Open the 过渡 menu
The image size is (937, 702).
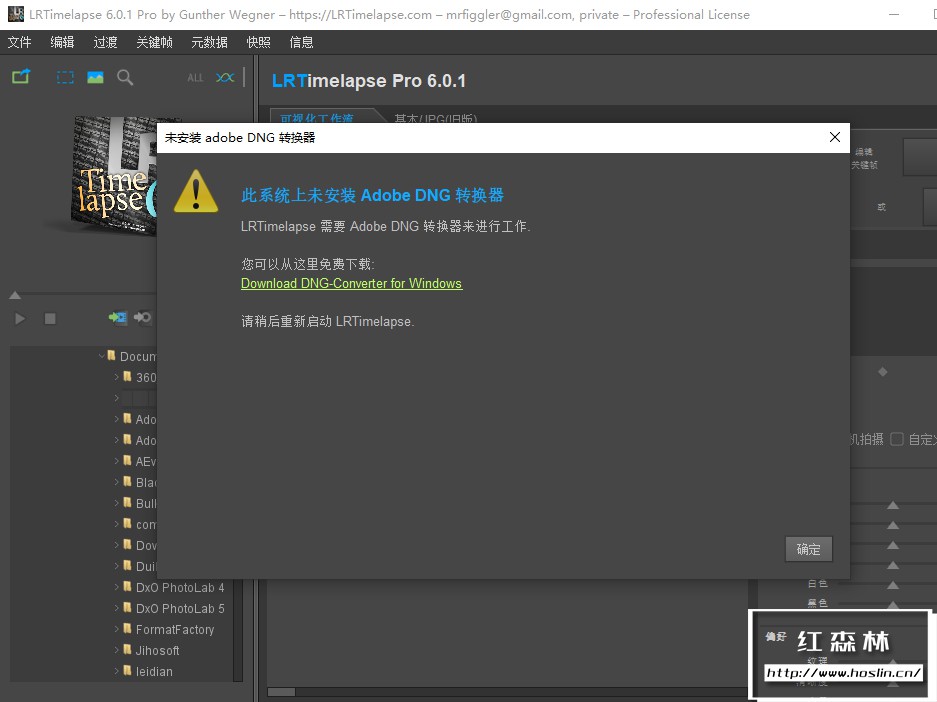coord(105,42)
